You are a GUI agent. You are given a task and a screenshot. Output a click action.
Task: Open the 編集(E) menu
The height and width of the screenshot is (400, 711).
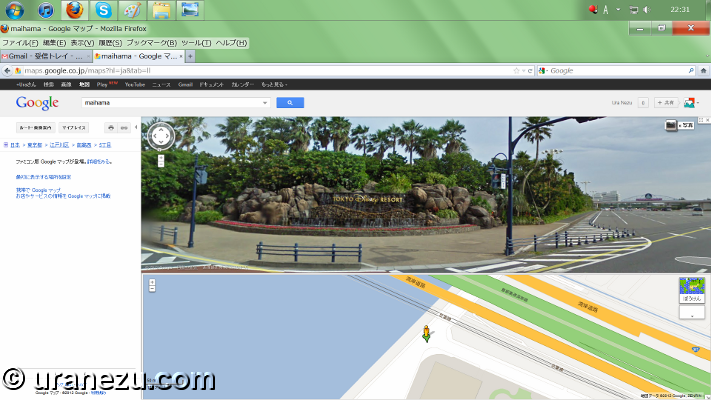coord(54,43)
